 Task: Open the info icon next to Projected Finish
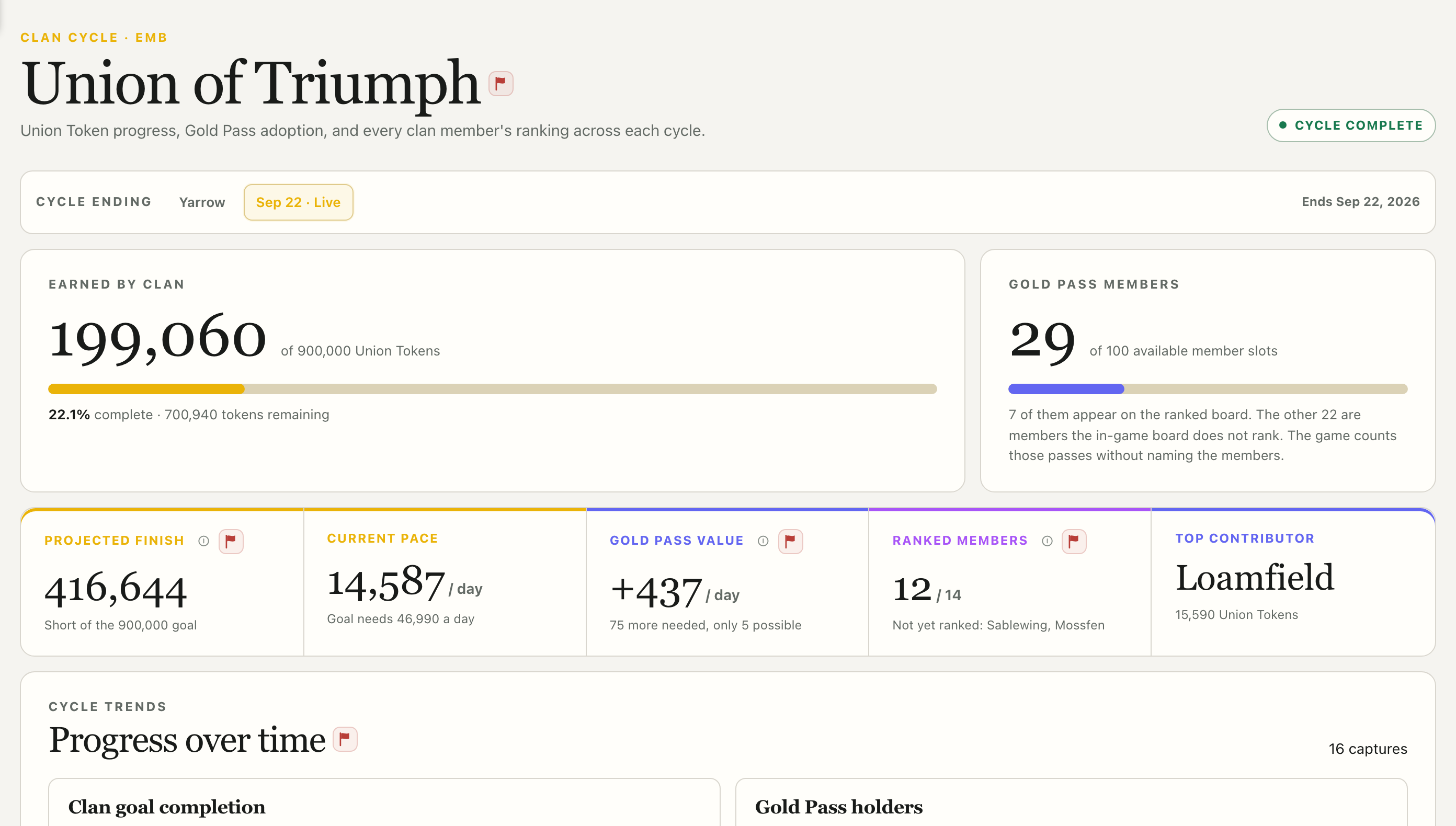[203, 541]
